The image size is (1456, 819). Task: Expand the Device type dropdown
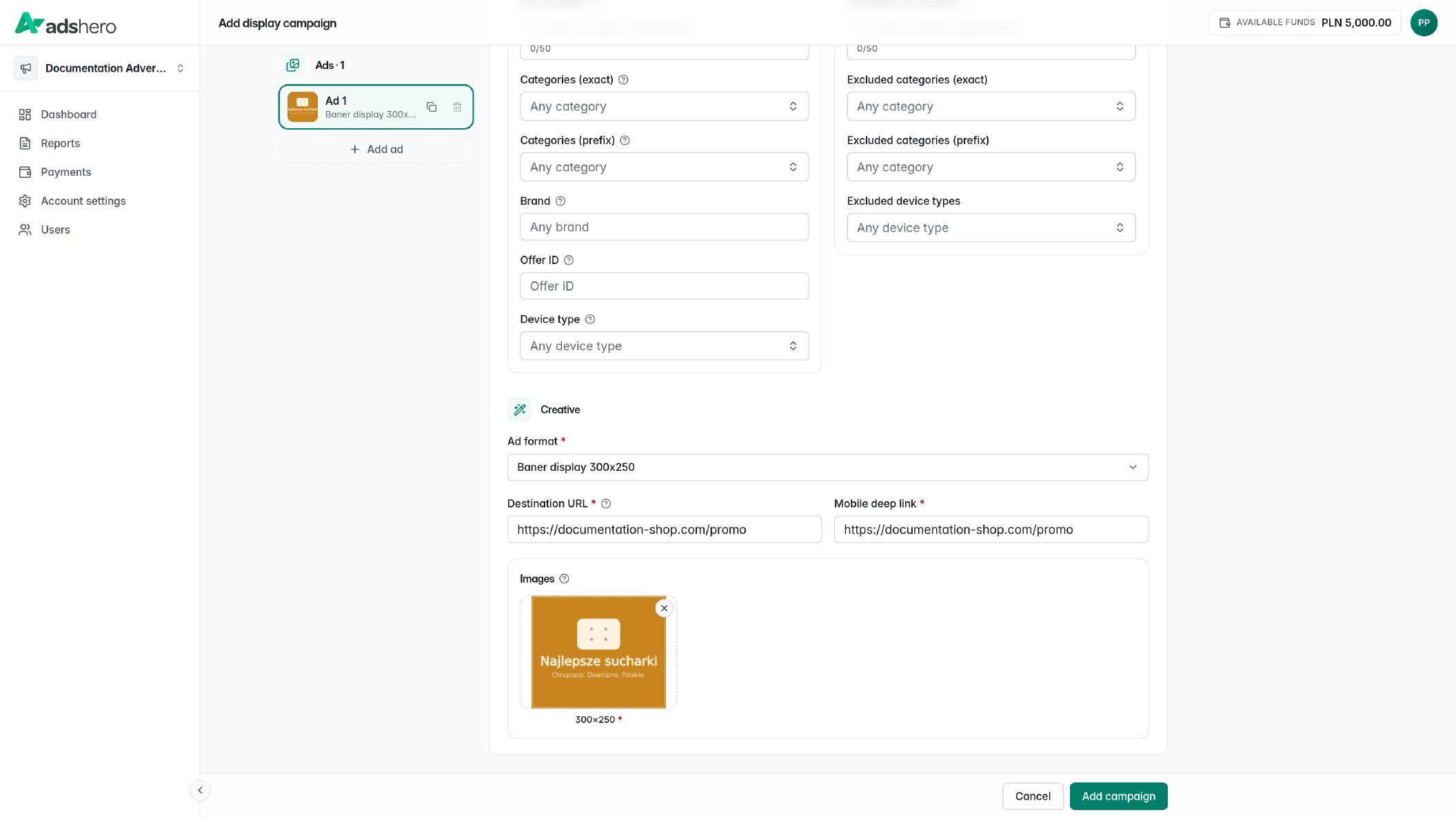(x=664, y=346)
